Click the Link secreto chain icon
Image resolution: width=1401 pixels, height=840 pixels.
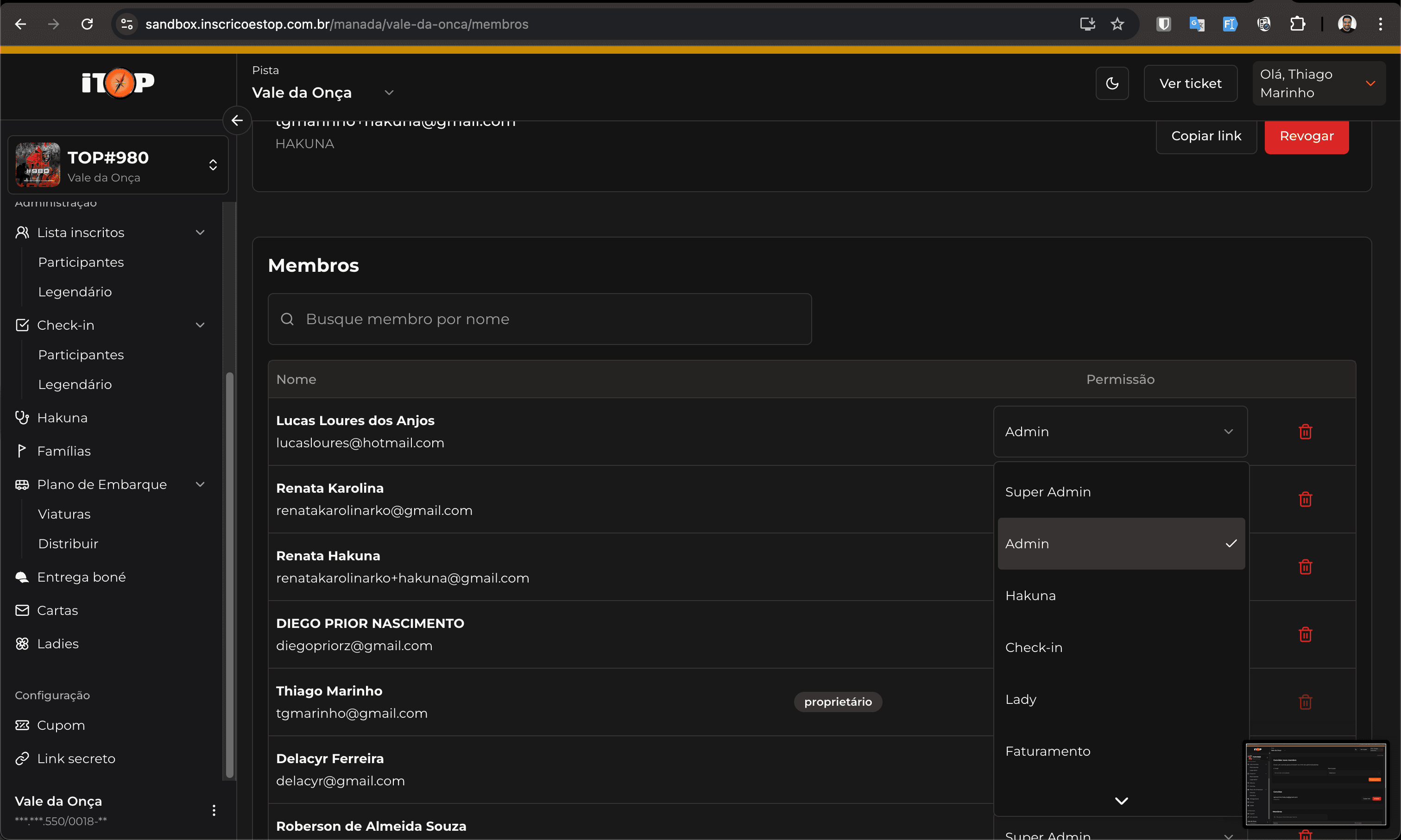click(22, 759)
